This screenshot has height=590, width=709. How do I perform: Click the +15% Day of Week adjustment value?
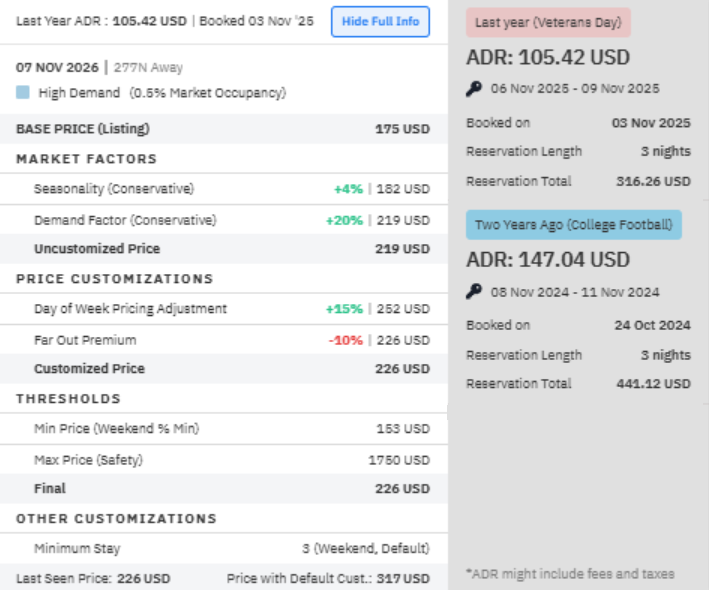point(345,309)
